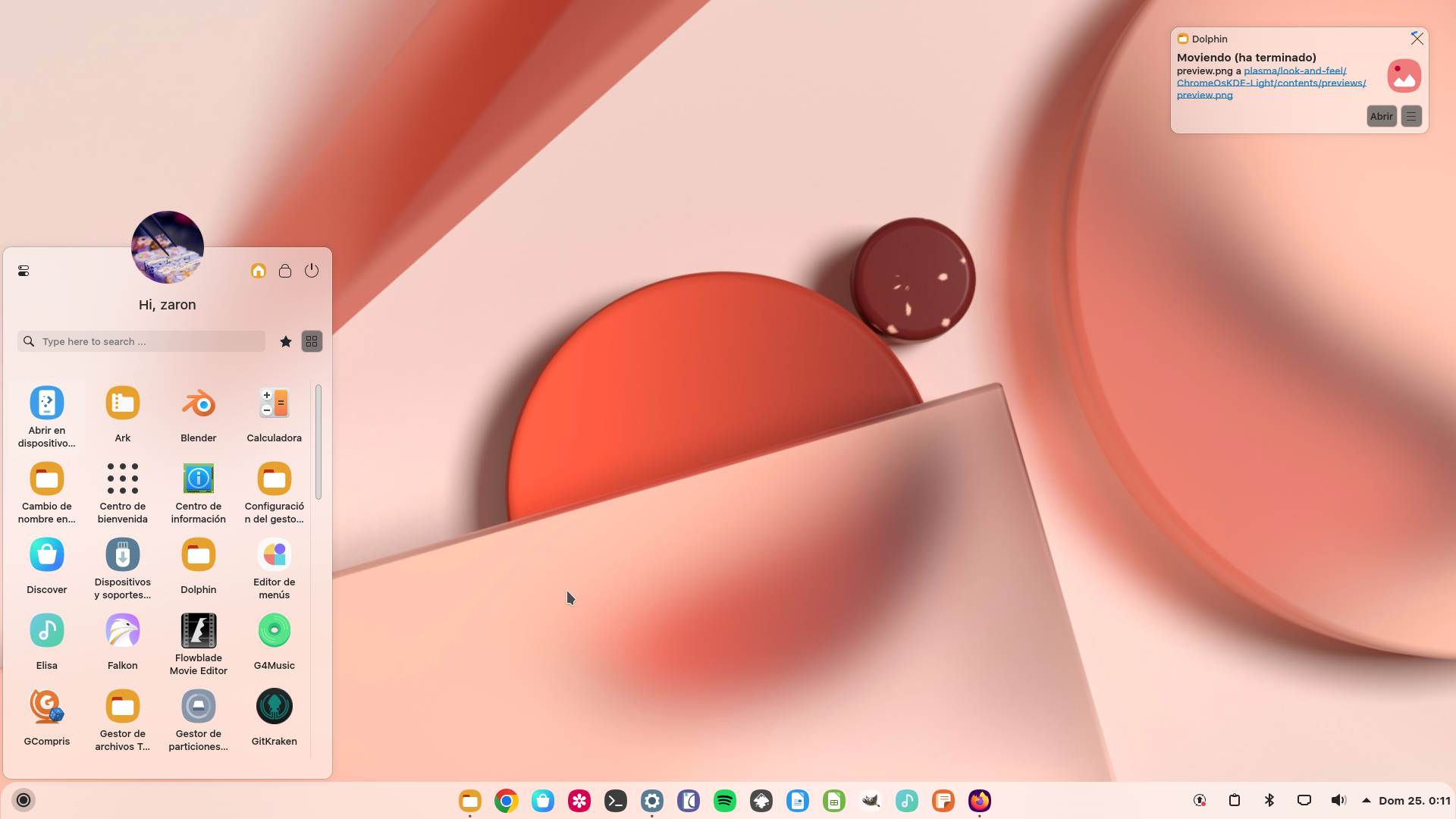Viewport: 1456px width, 819px height.
Task: Open the display configuration tray icon
Action: tap(1304, 800)
